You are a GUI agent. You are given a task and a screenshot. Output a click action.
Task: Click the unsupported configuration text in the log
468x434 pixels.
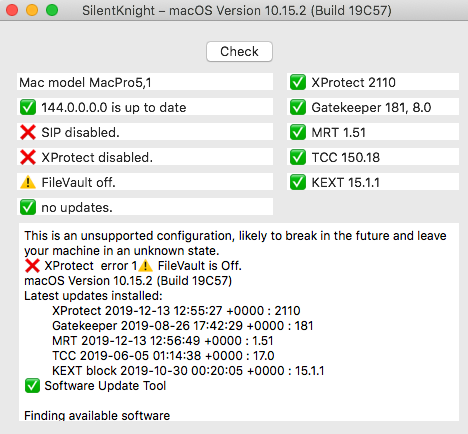(x=235, y=243)
